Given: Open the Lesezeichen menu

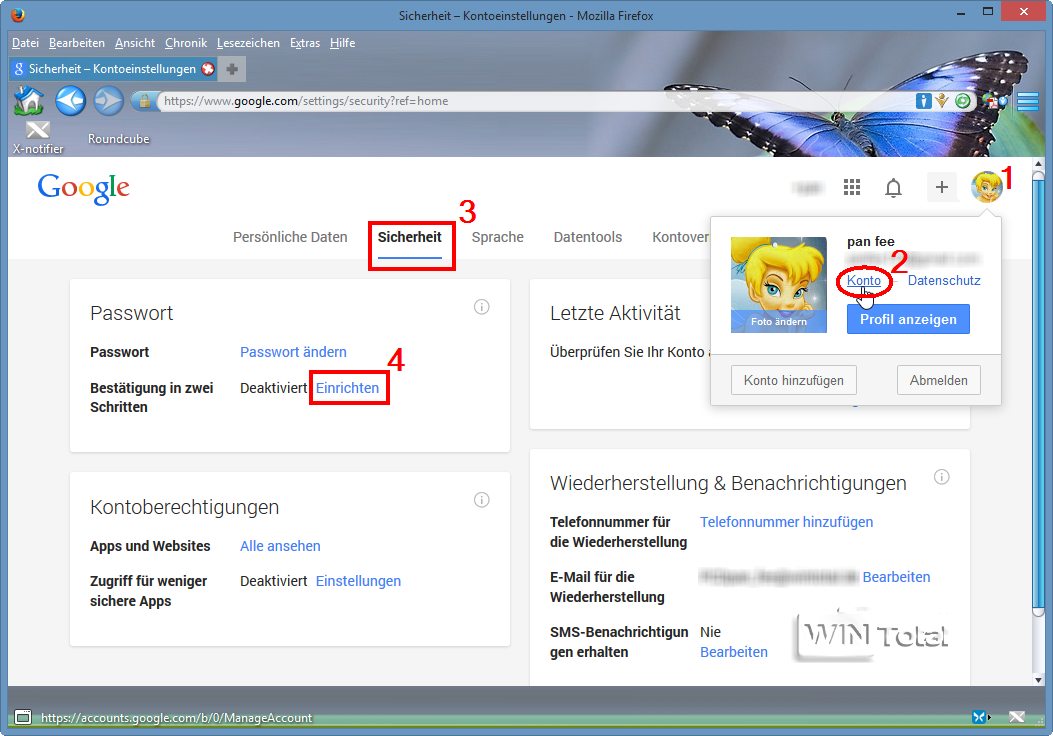Looking at the screenshot, I should click(248, 43).
